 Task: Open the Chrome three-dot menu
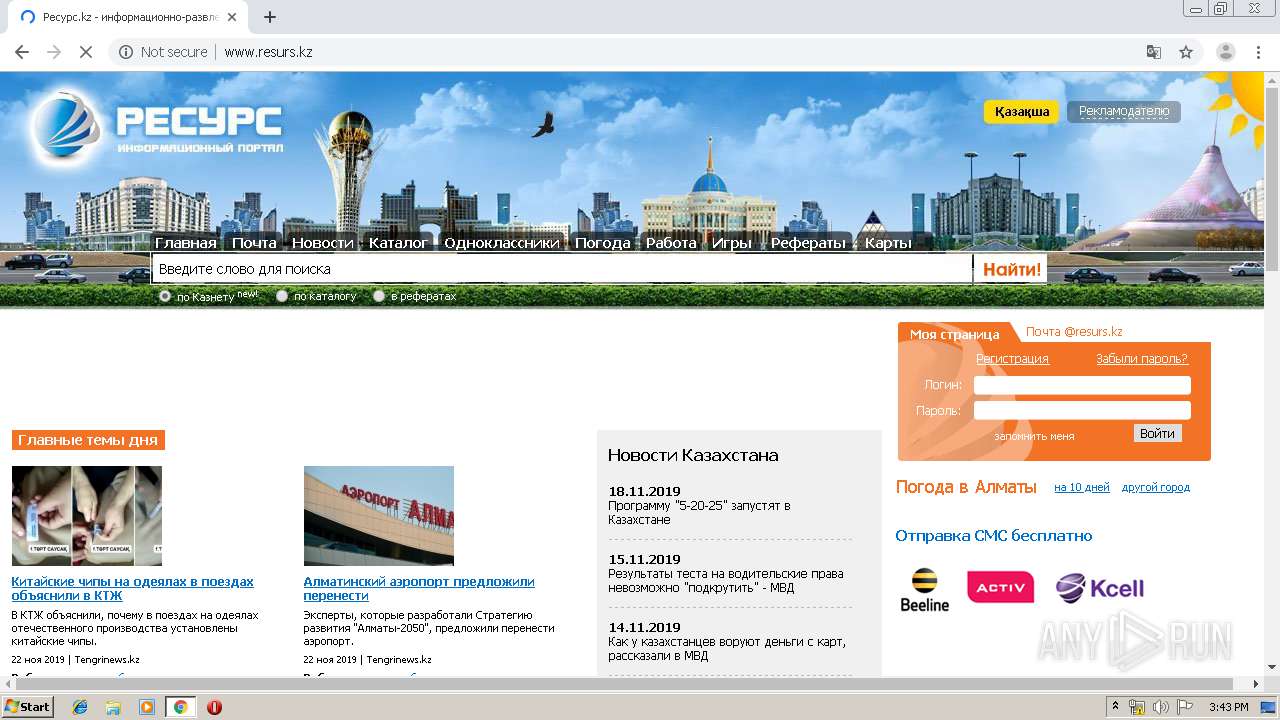[1258, 52]
